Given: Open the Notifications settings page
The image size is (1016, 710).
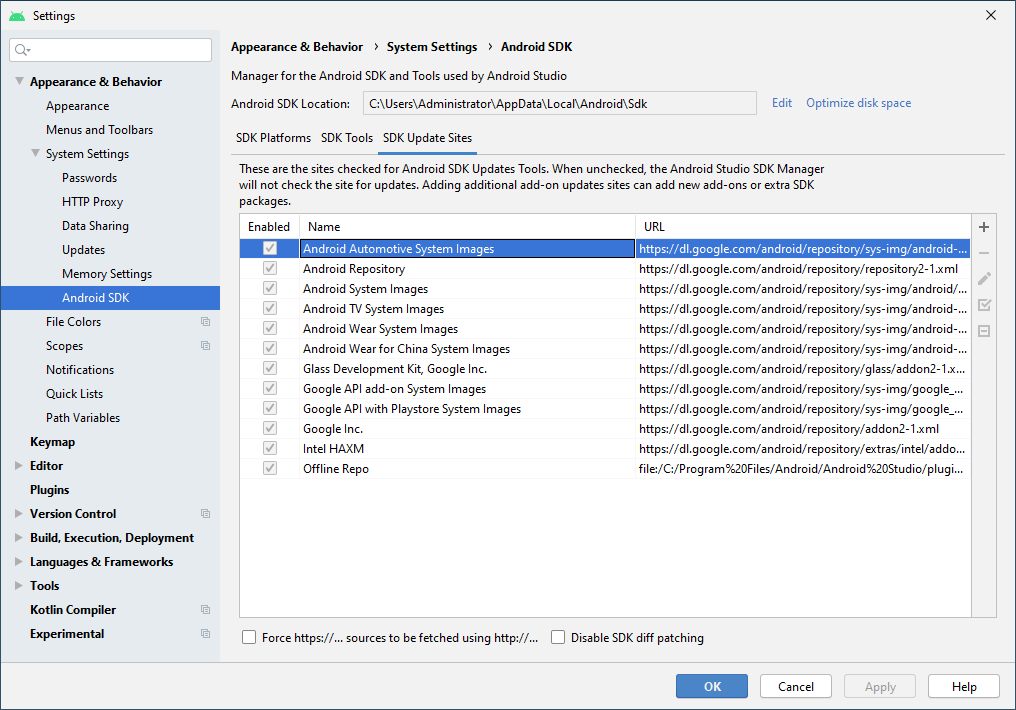Looking at the screenshot, I should click(80, 369).
